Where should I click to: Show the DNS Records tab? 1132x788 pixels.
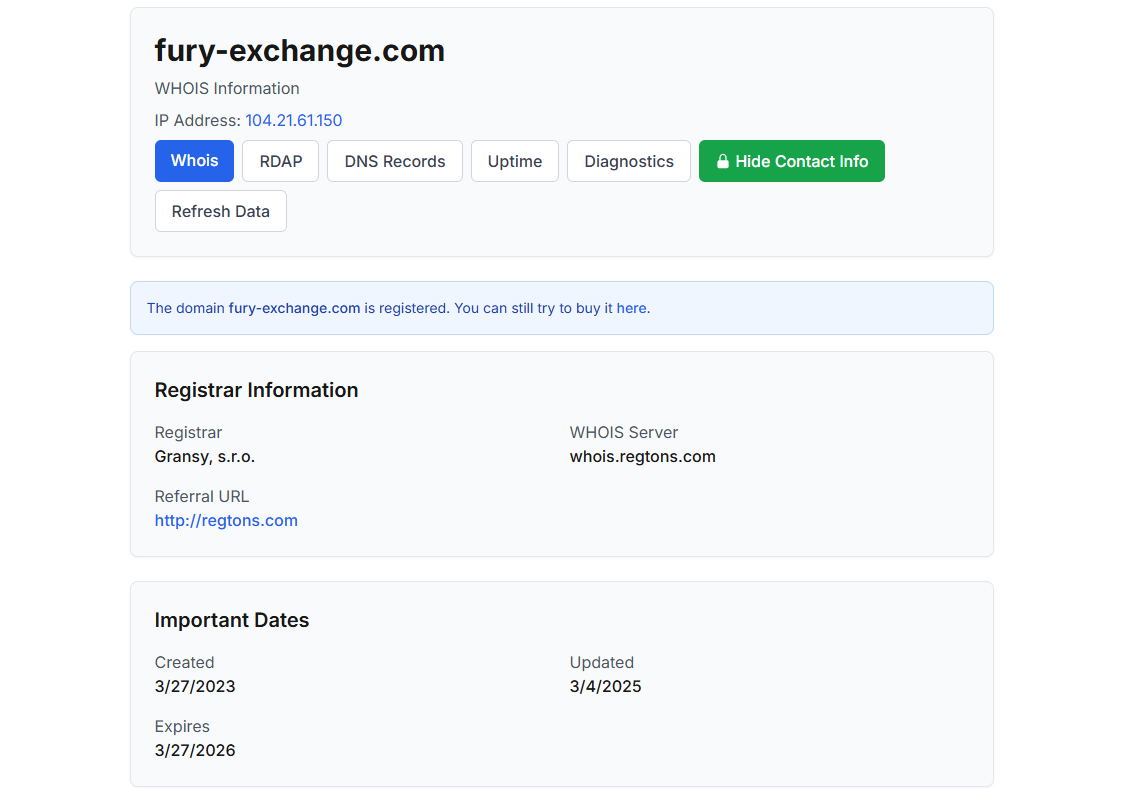[x=394, y=161]
